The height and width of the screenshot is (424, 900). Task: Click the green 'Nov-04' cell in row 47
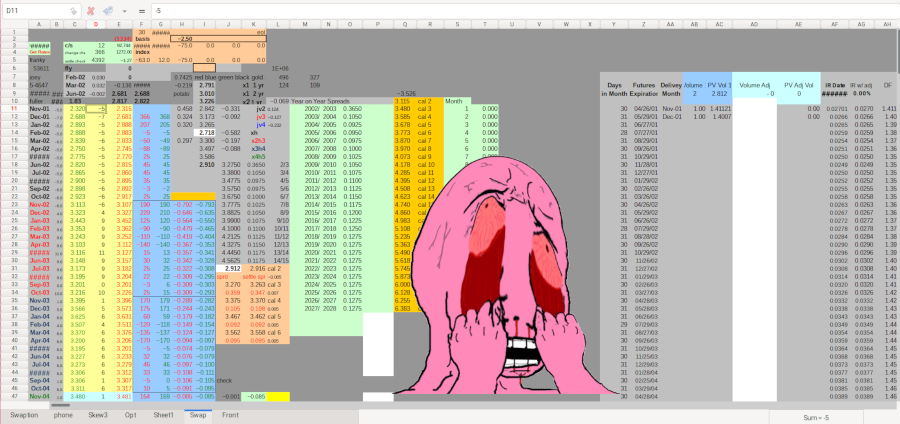[x=39, y=396]
